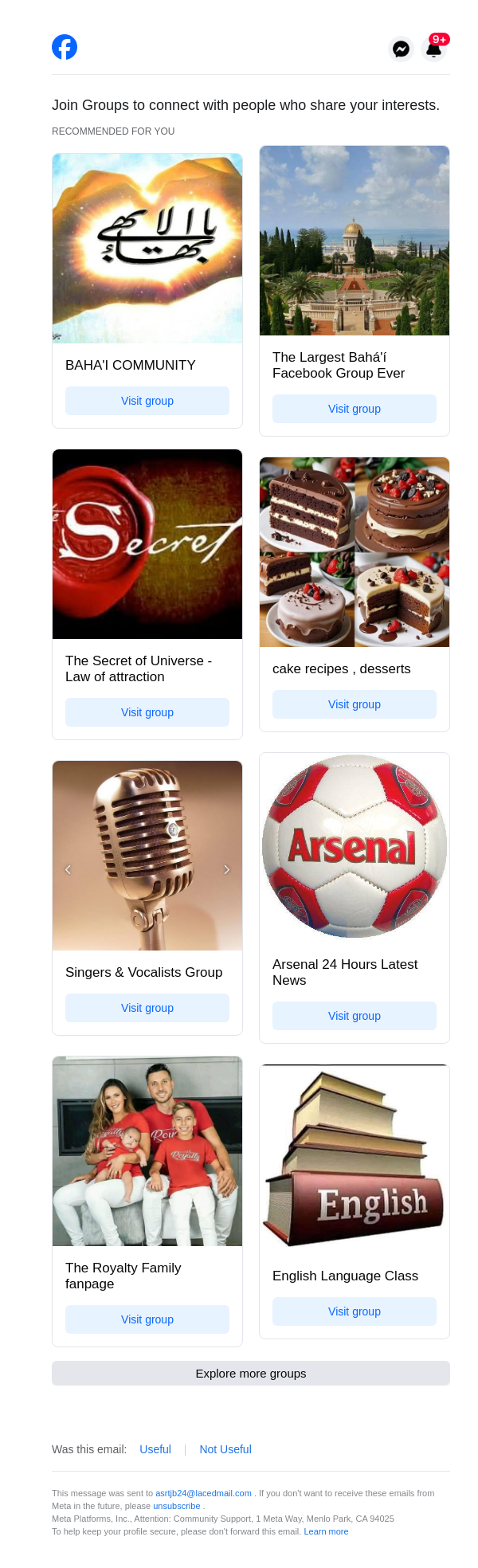
Task: Visit the cake recipes, desserts group
Action: pyautogui.click(x=355, y=704)
